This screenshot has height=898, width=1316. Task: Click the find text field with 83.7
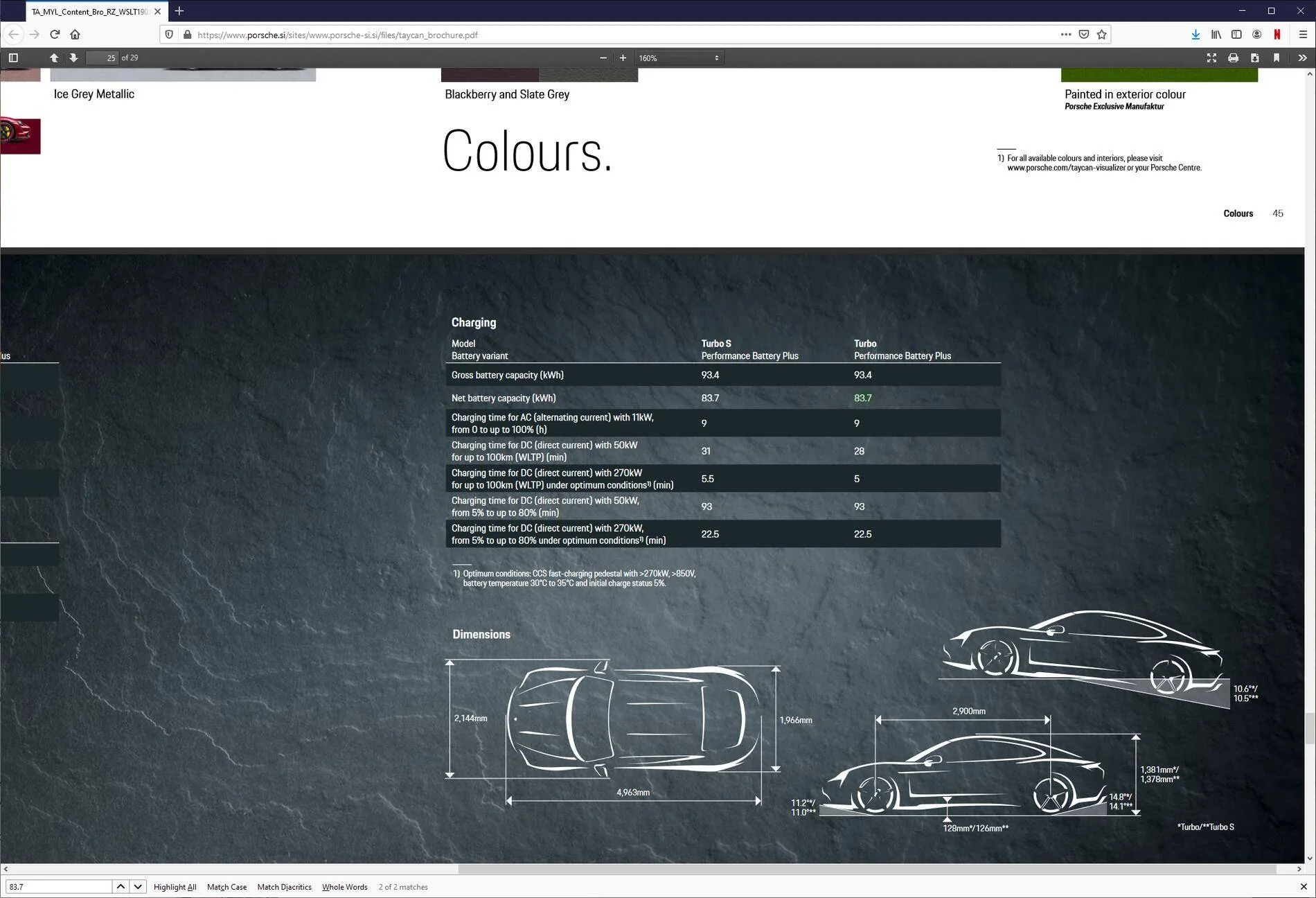click(x=59, y=886)
